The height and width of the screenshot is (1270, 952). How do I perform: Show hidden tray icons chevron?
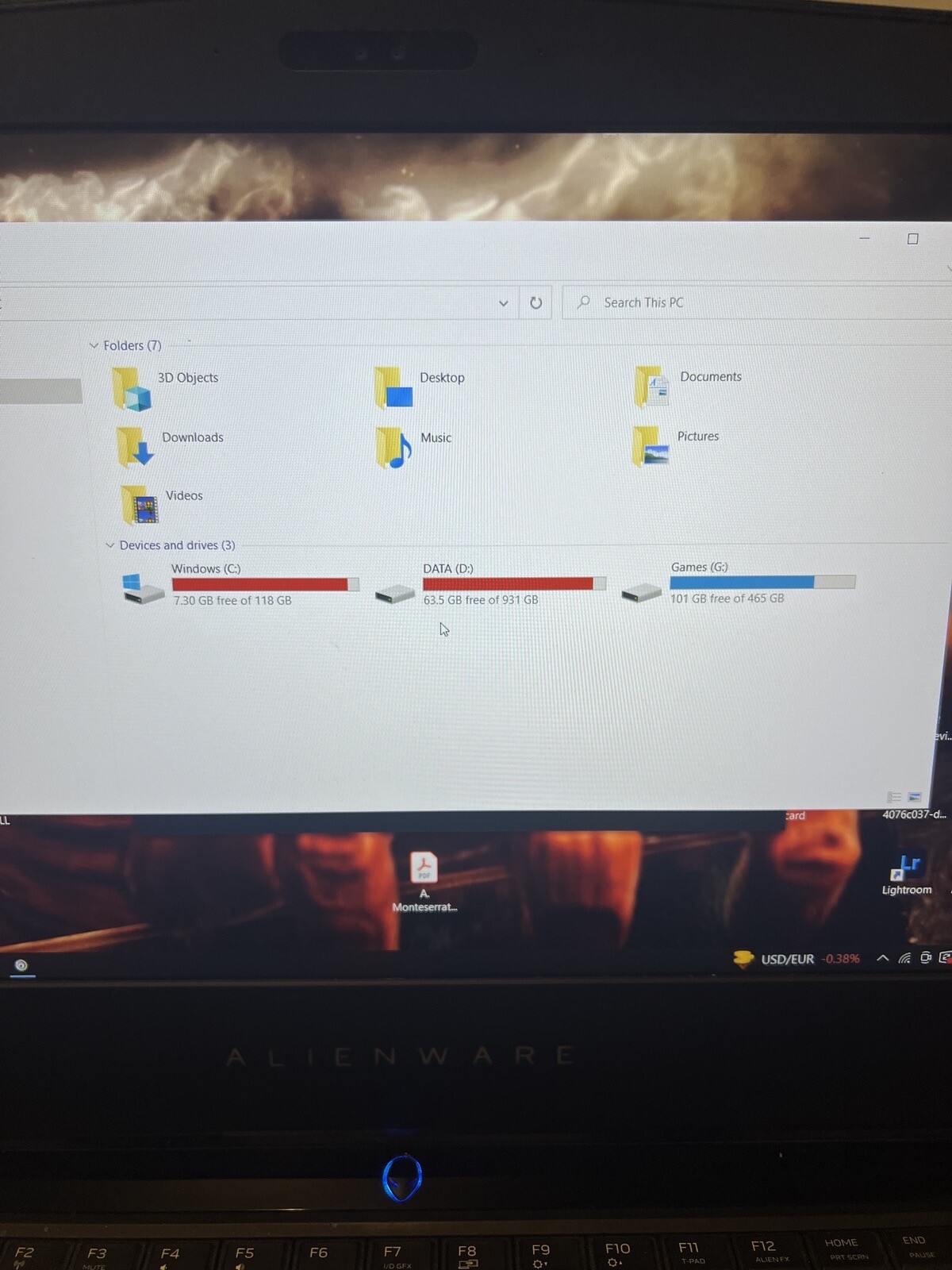click(882, 958)
